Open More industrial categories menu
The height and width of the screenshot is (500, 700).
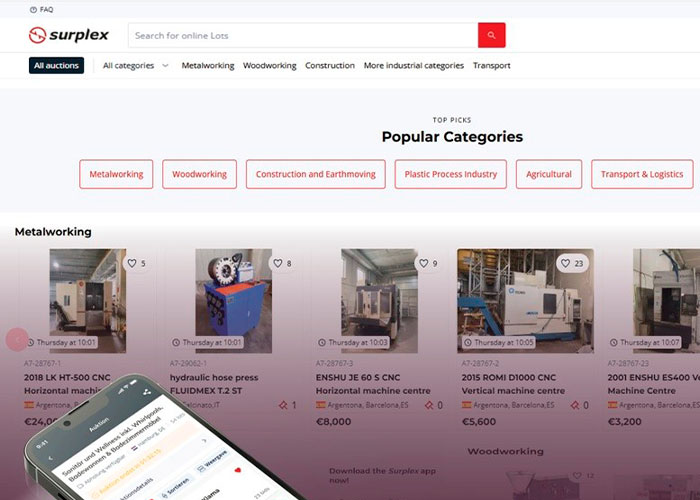coord(414,66)
